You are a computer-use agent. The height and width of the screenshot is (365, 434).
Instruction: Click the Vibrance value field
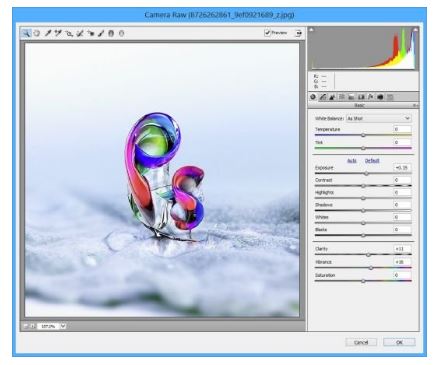click(x=402, y=262)
